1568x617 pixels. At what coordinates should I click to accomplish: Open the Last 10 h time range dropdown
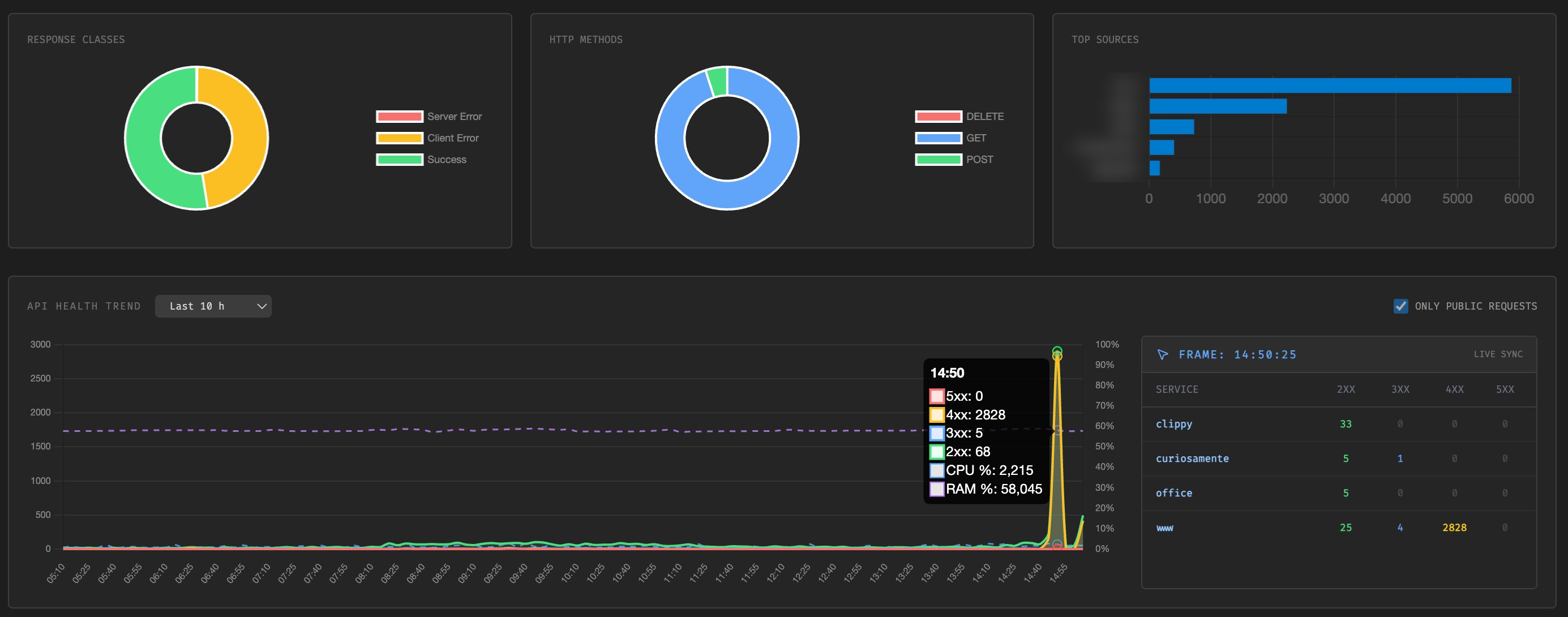pyautogui.click(x=213, y=306)
